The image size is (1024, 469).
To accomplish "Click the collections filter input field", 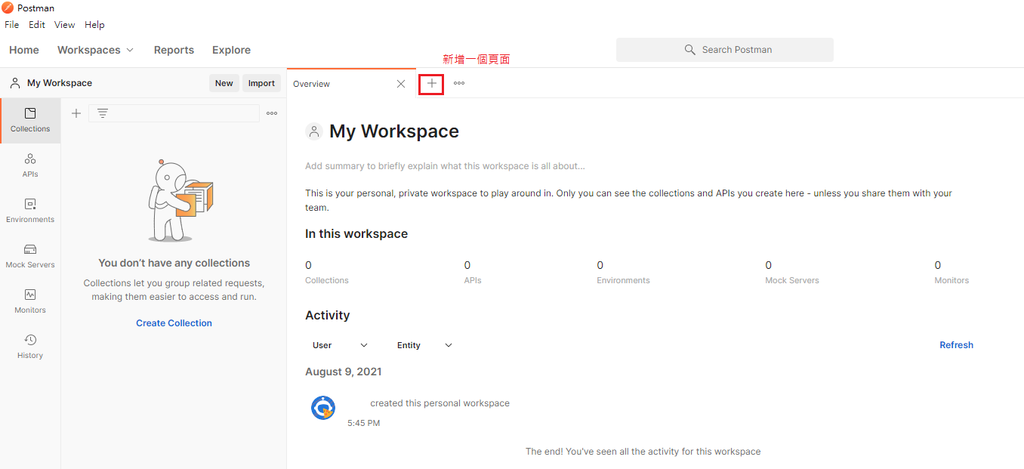I will click(174, 114).
